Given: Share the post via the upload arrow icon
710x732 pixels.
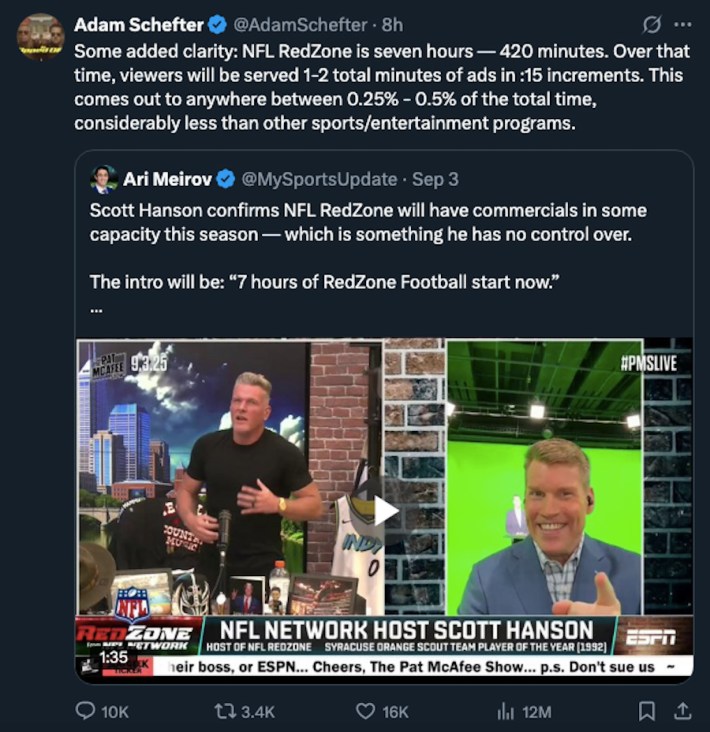Looking at the screenshot, I should 682,711.
